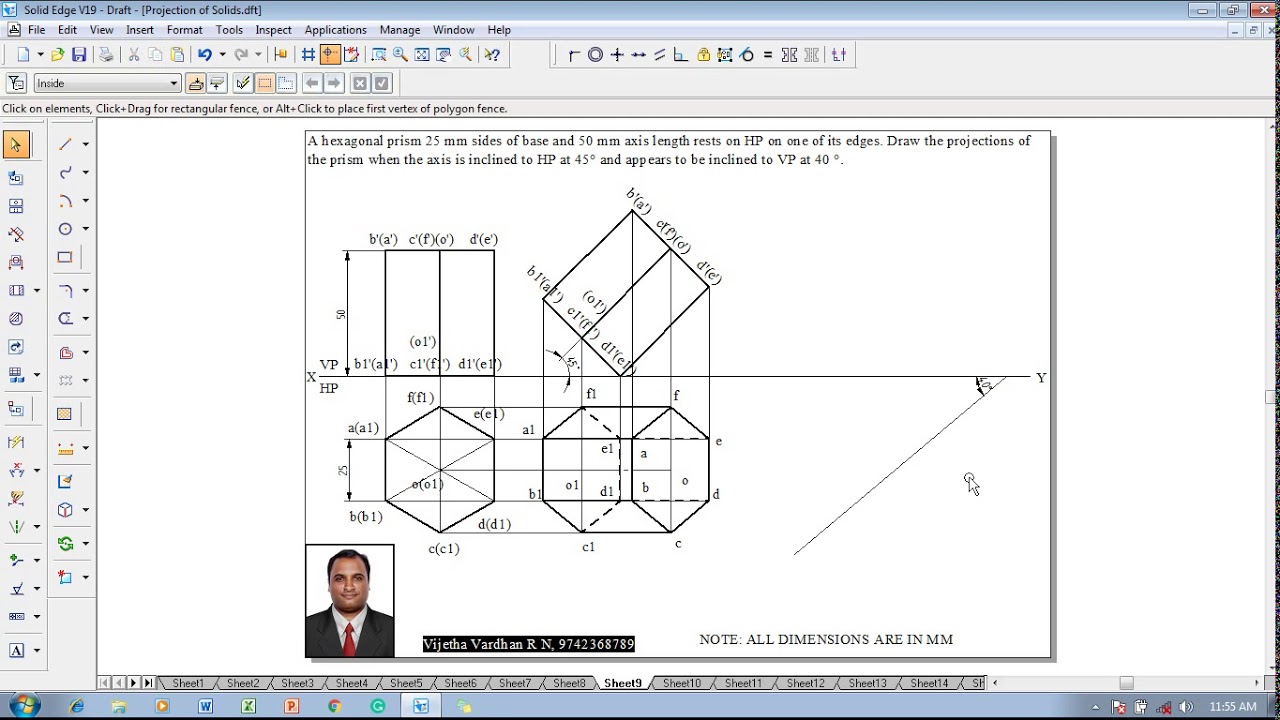Toggle the grid display button
This screenshot has width=1280, height=720.
tap(309, 55)
